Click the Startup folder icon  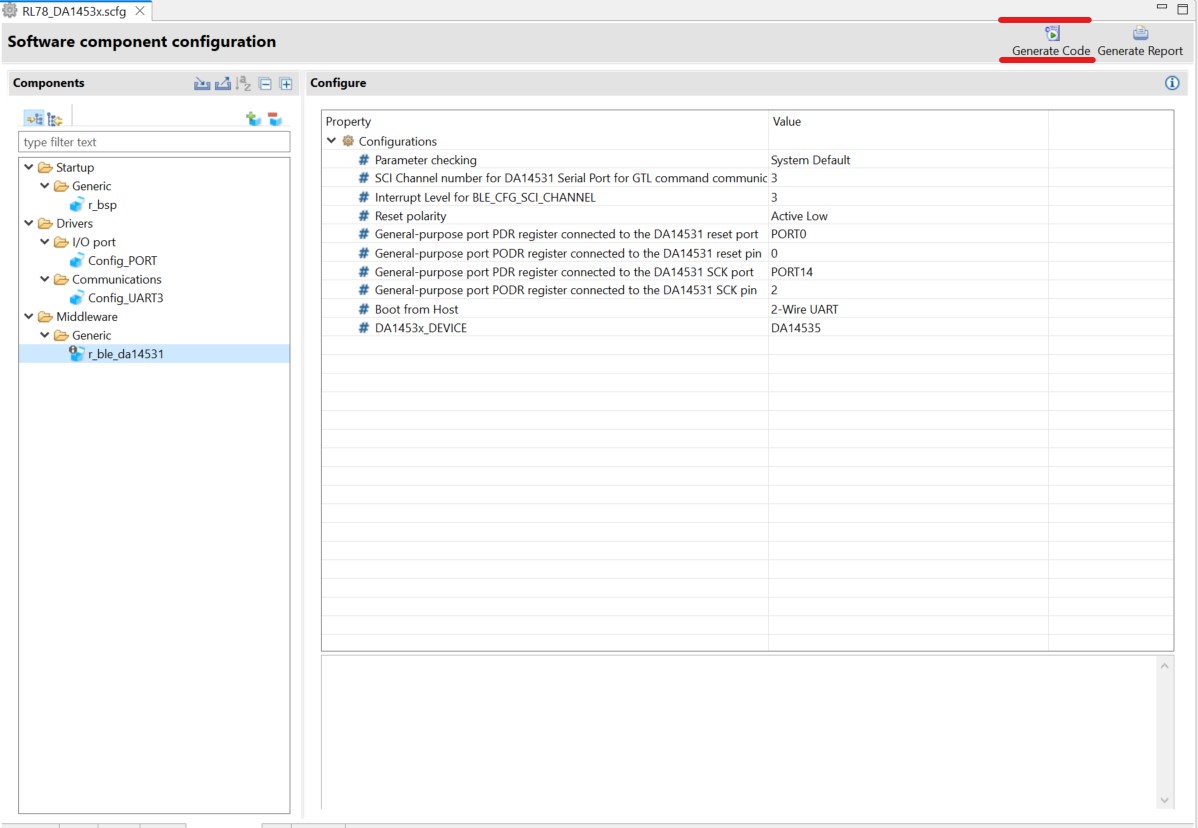click(x=45, y=167)
